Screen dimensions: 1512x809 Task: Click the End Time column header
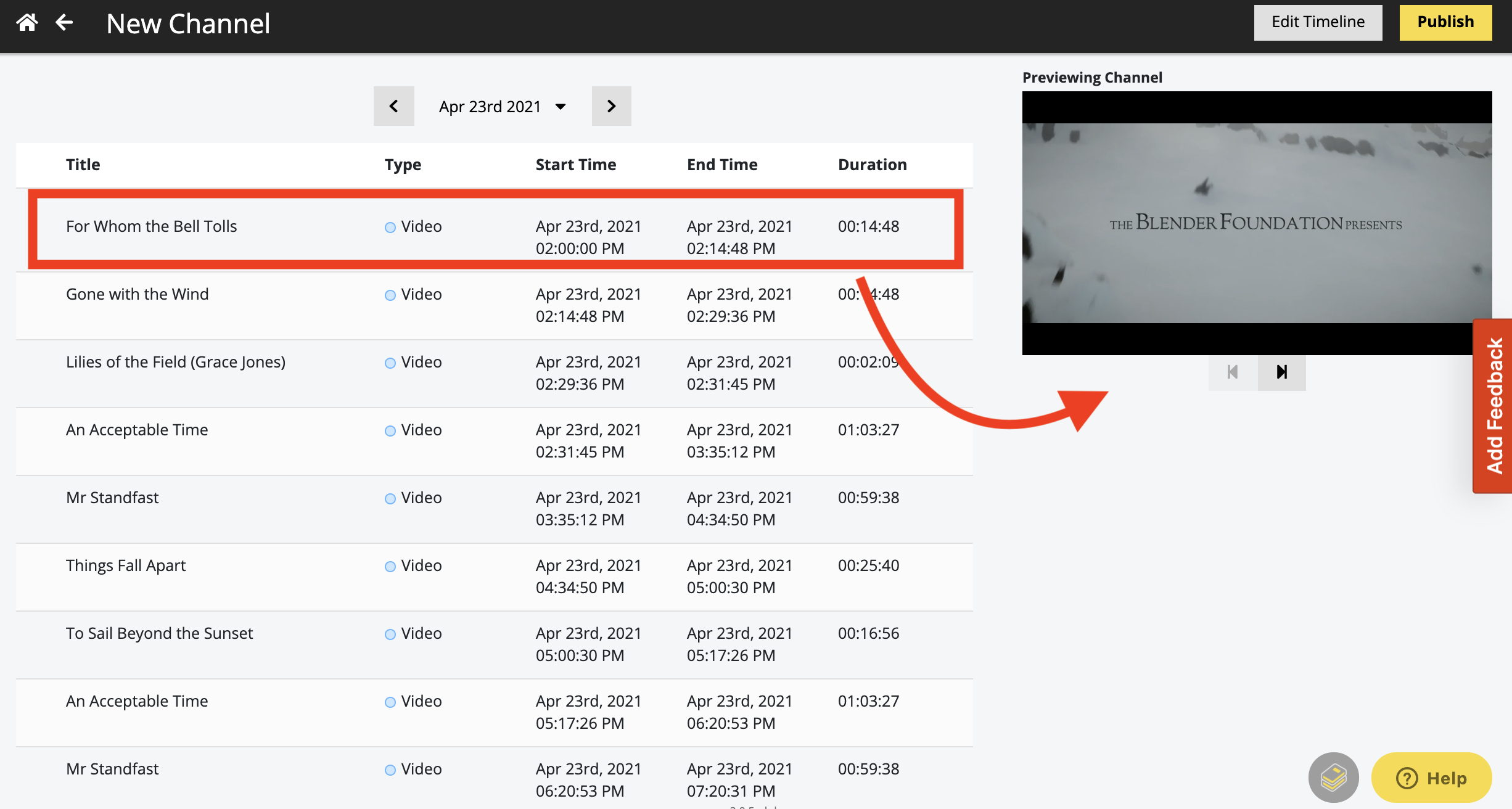tap(722, 165)
